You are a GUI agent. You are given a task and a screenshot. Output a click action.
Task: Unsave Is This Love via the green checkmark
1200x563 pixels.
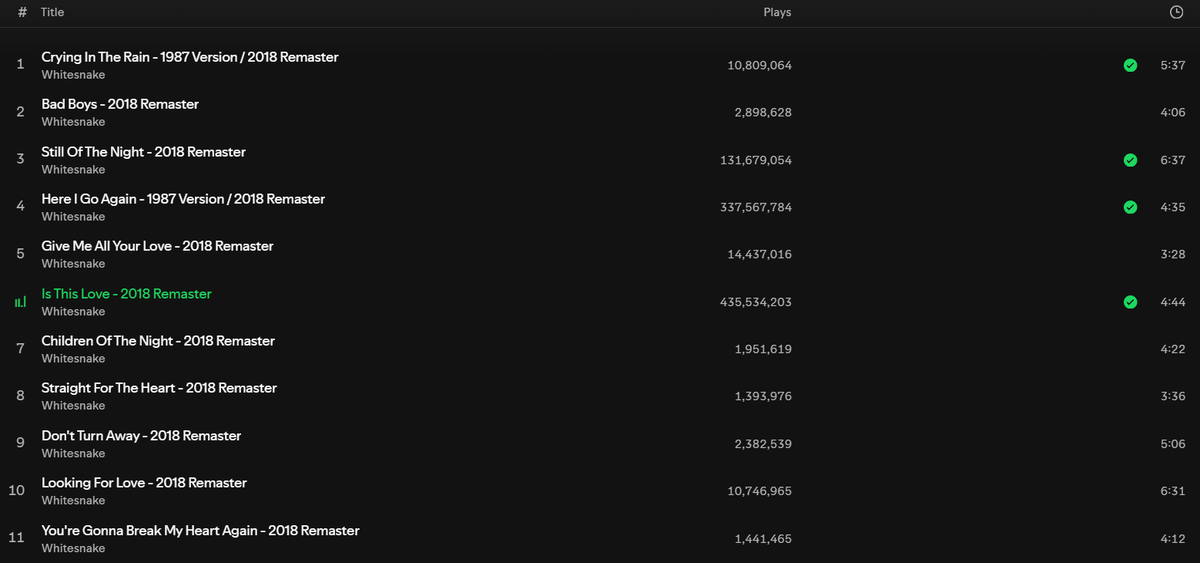click(x=1130, y=302)
